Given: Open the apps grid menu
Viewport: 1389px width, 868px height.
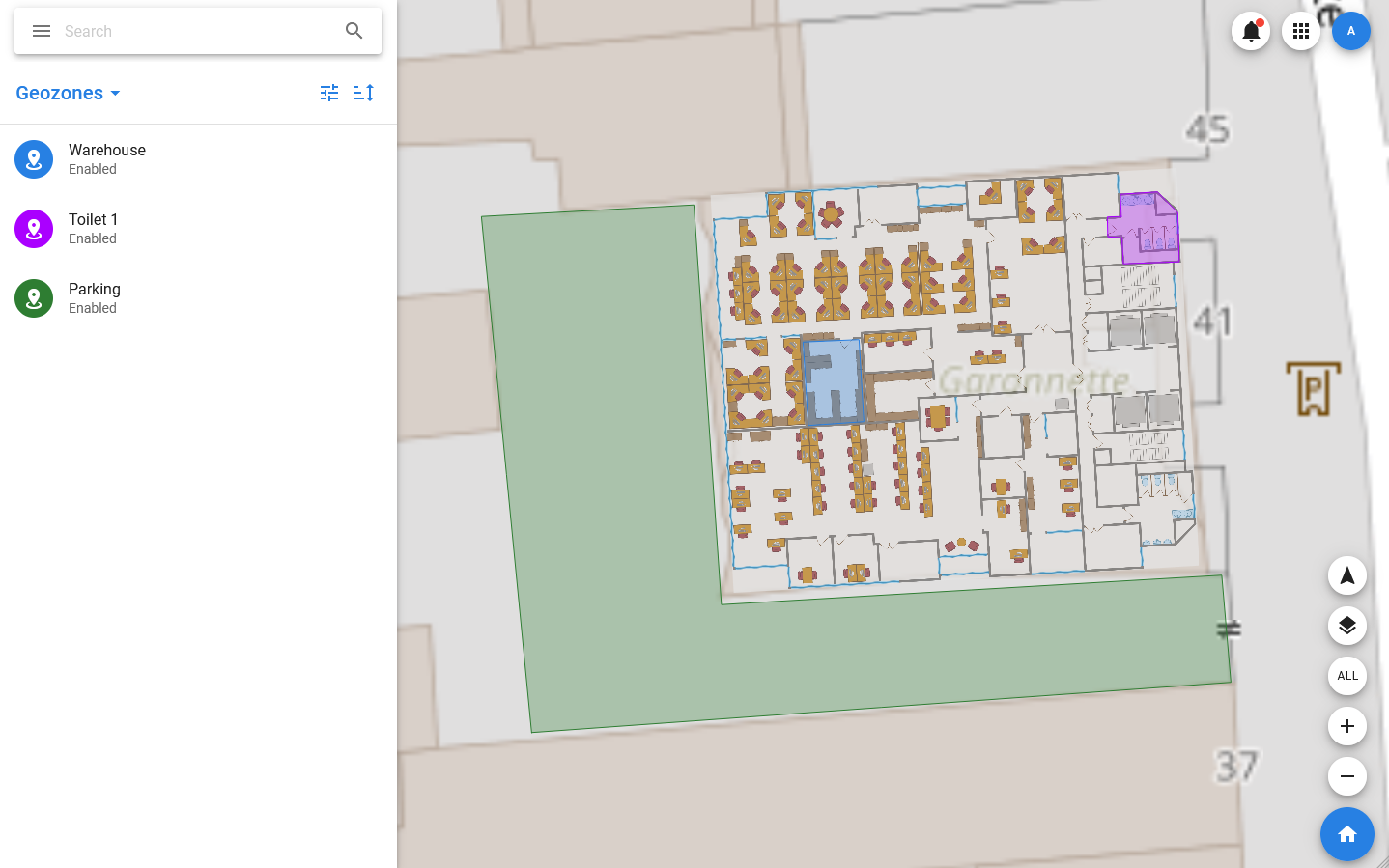Looking at the screenshot, I should coord(1301,31).
